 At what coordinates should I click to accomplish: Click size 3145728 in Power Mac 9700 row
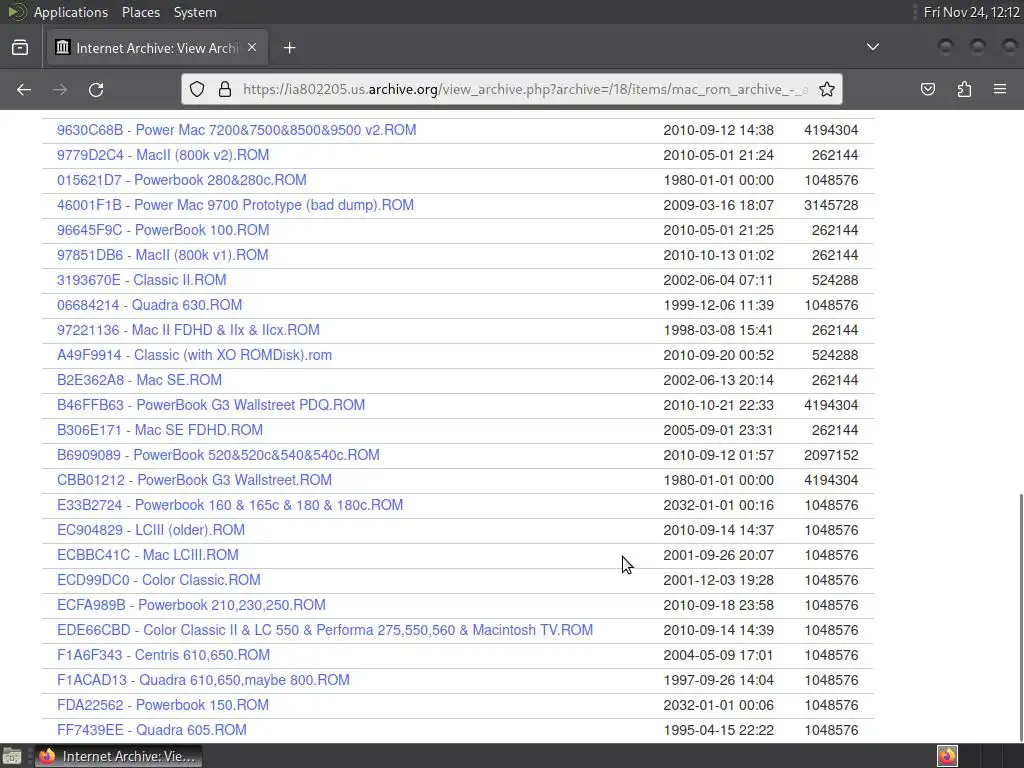click(831, 205)
